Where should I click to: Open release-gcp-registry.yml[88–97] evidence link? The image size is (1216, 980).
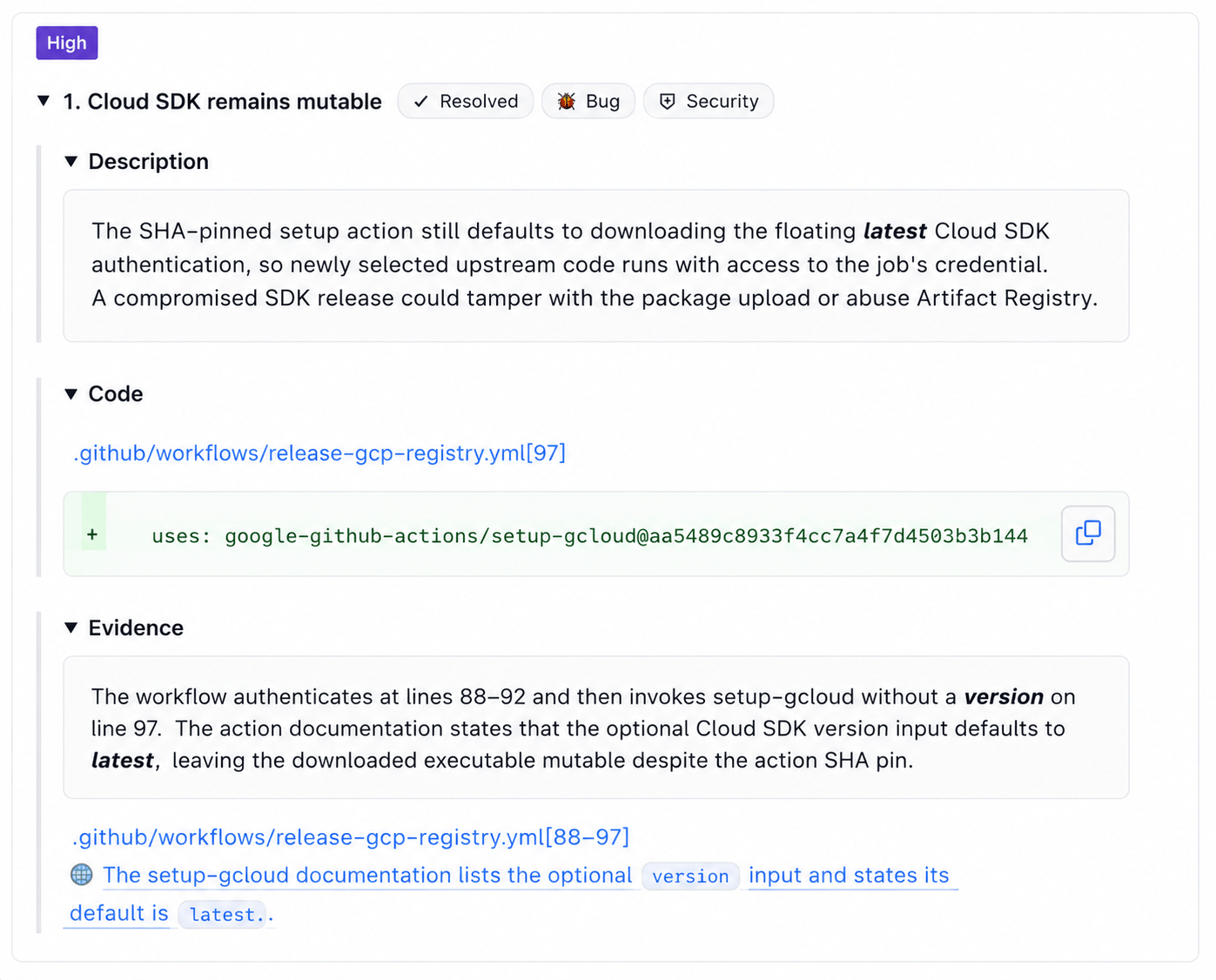351,837
